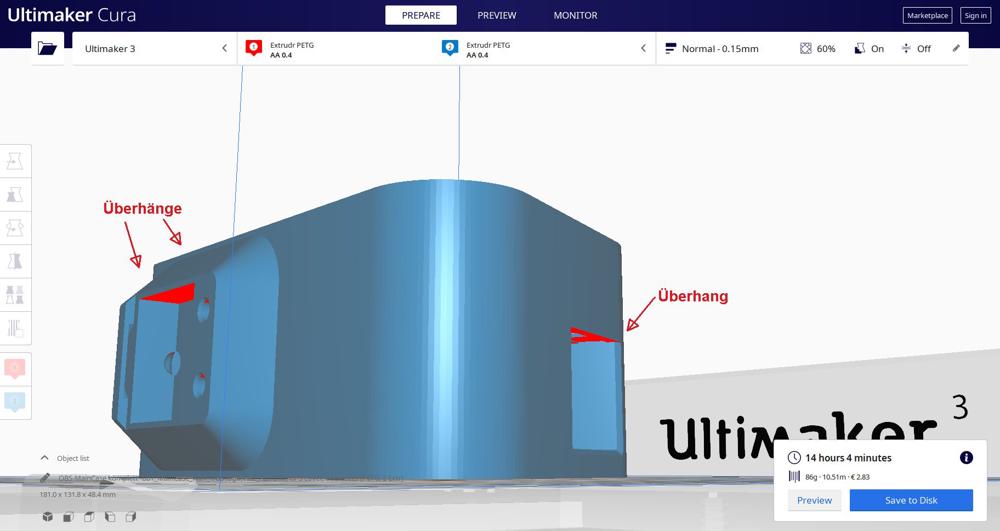Viewport: 1000px width, 531px height.
Task: Click the infill 60% icon
Action: pos(805,48)
